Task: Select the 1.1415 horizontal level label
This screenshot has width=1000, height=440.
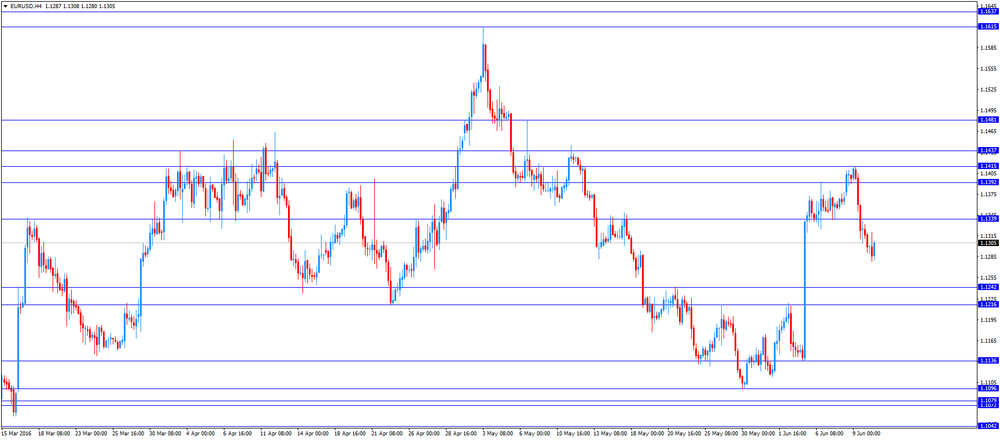Action: (988, 166)
